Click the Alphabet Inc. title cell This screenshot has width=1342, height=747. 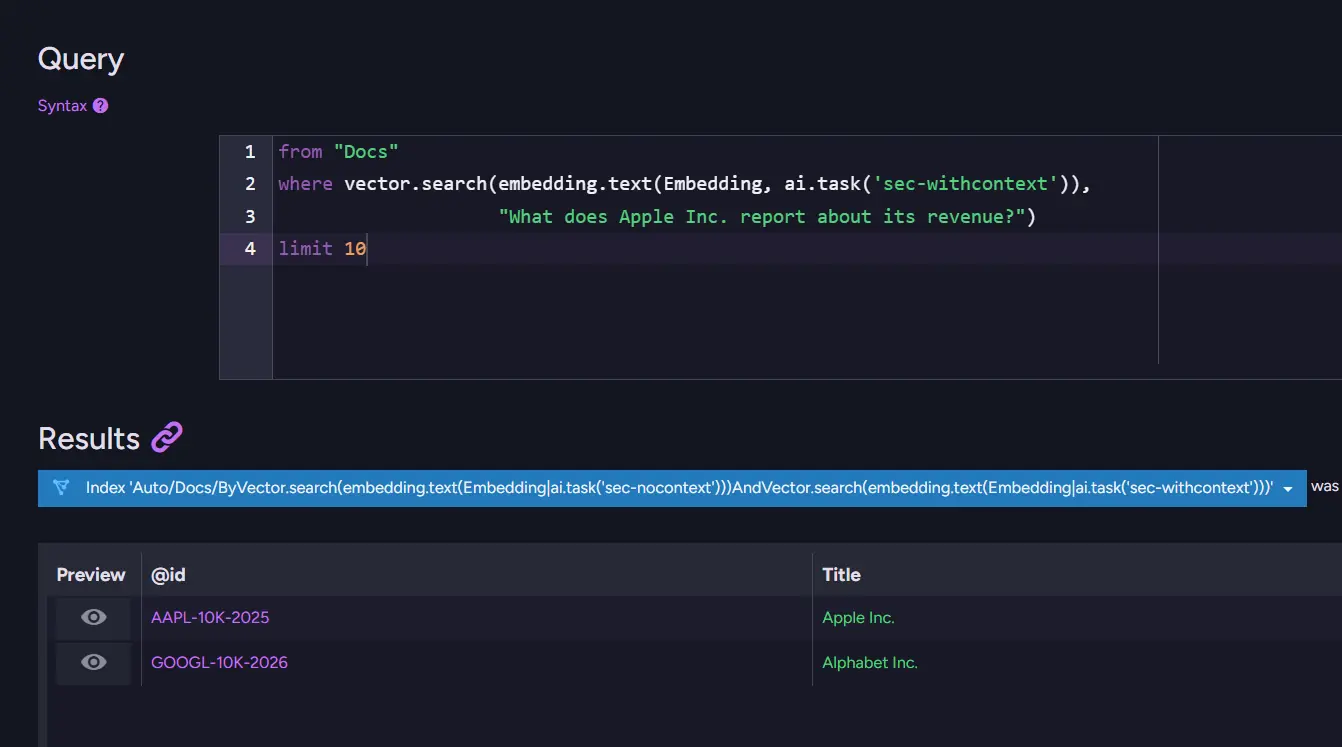(x=869, y=662)
